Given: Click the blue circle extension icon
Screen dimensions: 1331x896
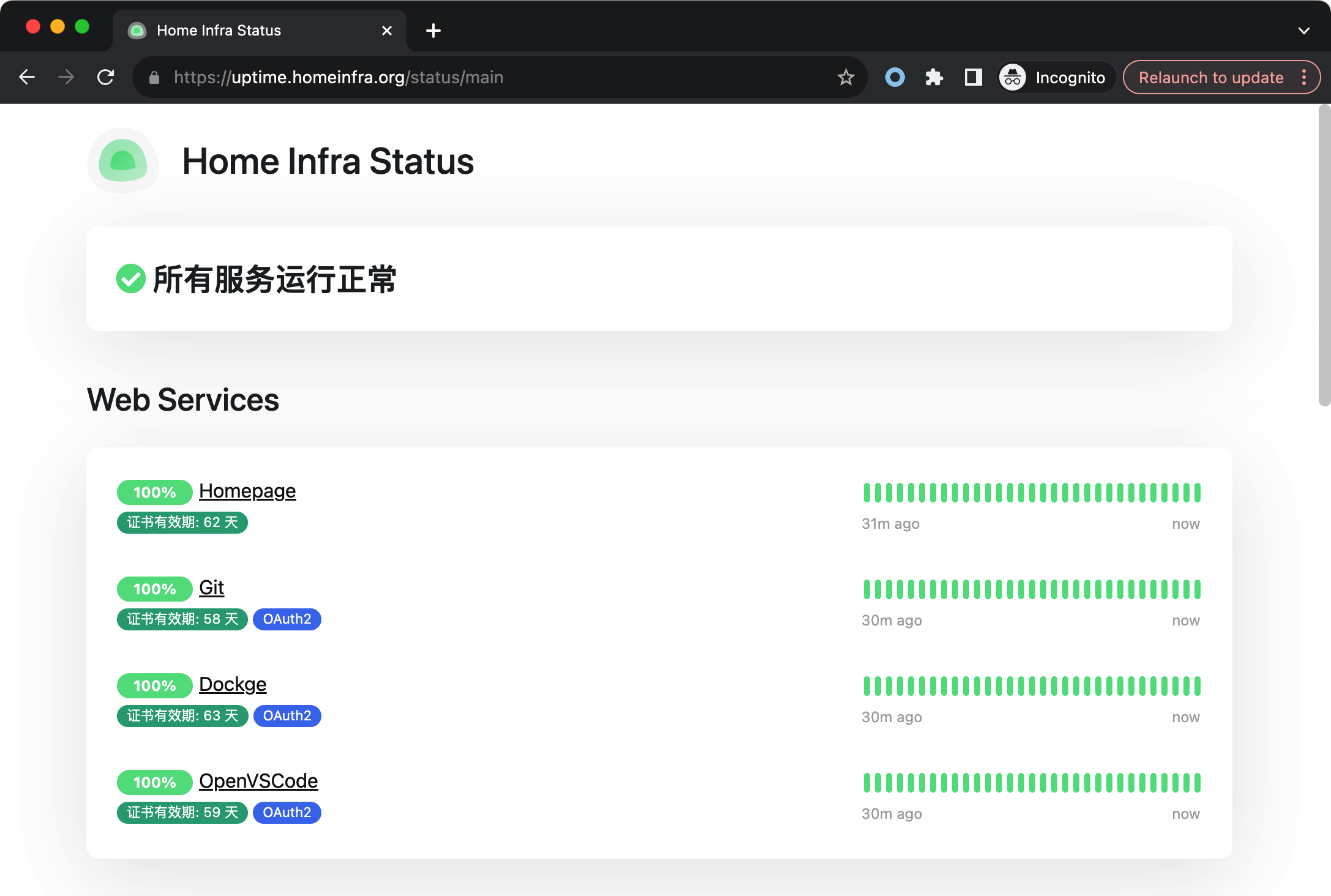Looking at the screenshot, I should click(x=894, y=77).
